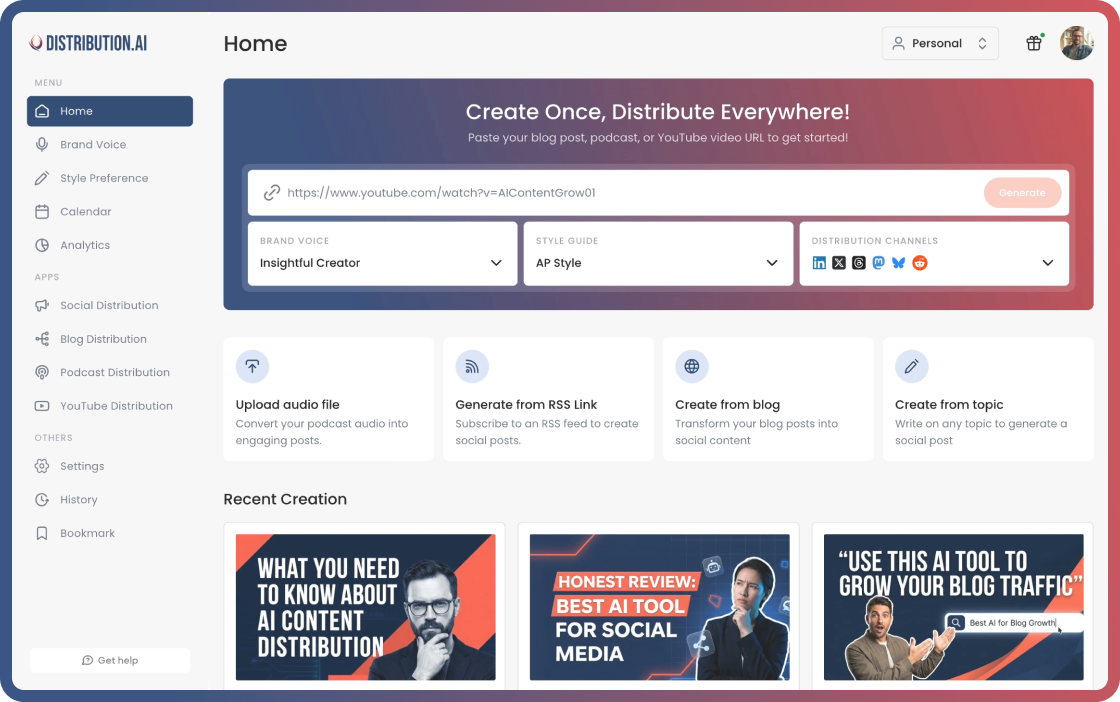Click the link icon in URL field
The width and height of the screenshot is (1120, 702).
271,192
